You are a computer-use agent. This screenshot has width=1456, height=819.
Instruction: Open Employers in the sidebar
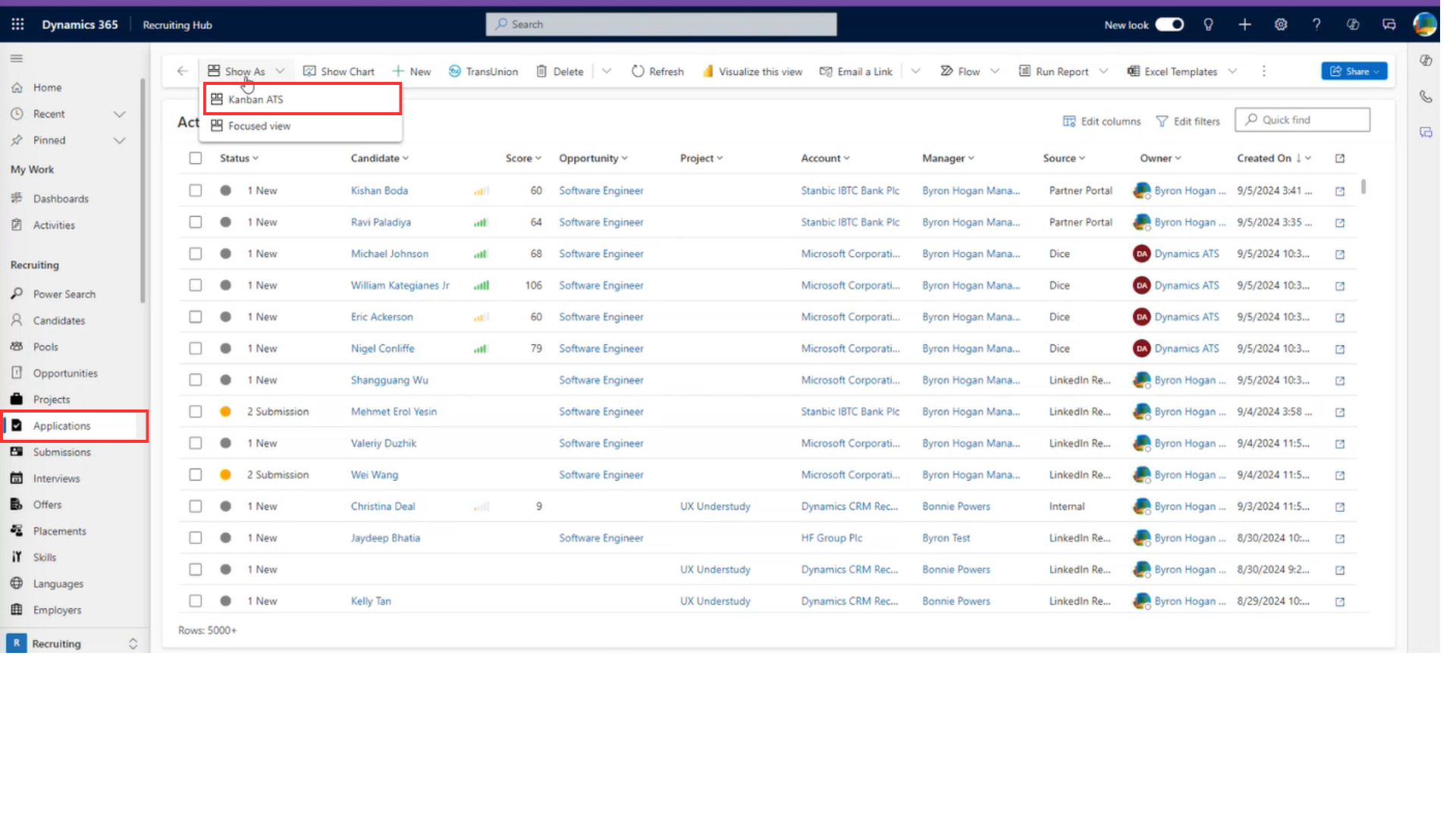click(x=57, y=610)
